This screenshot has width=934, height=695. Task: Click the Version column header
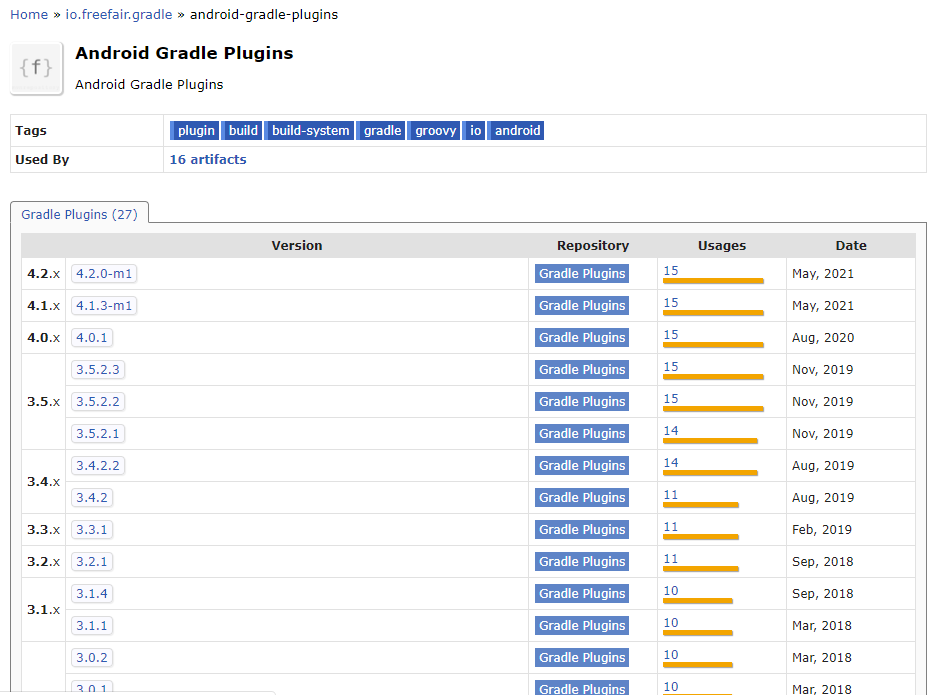coord(297,245)
